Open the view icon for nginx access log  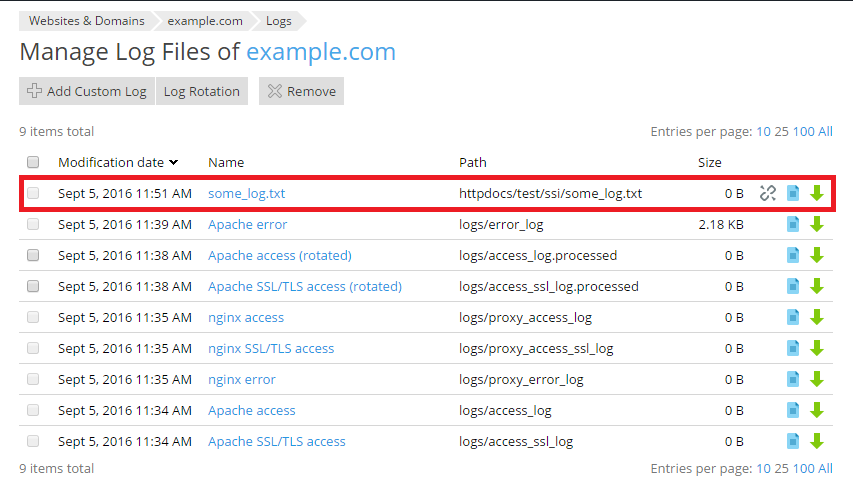pyautogui.click(x=793, y=317)
